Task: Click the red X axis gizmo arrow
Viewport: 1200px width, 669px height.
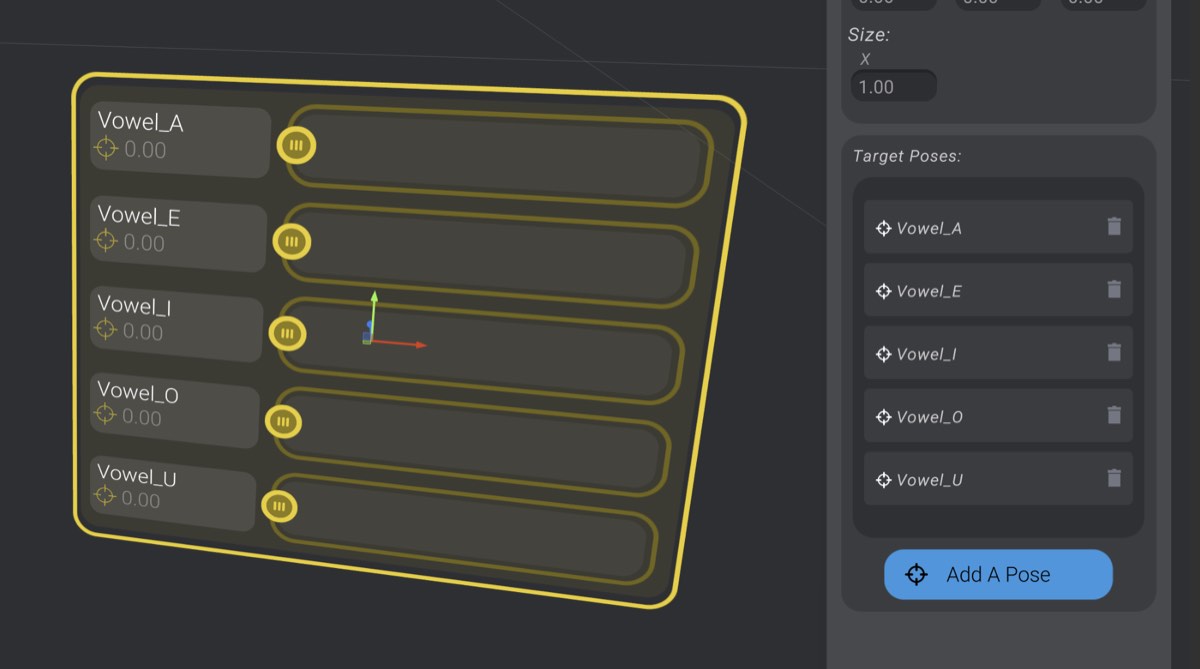Action: (x=400, y=344)
